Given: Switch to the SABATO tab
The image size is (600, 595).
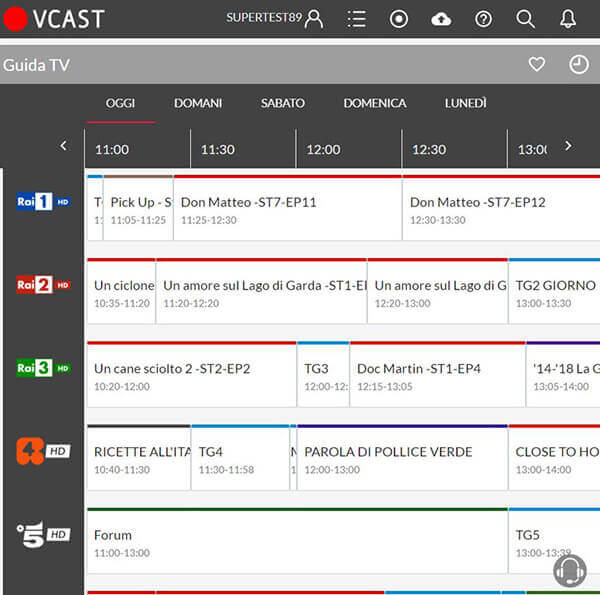Looking at the screenshot, I should [x=283, y=103].
